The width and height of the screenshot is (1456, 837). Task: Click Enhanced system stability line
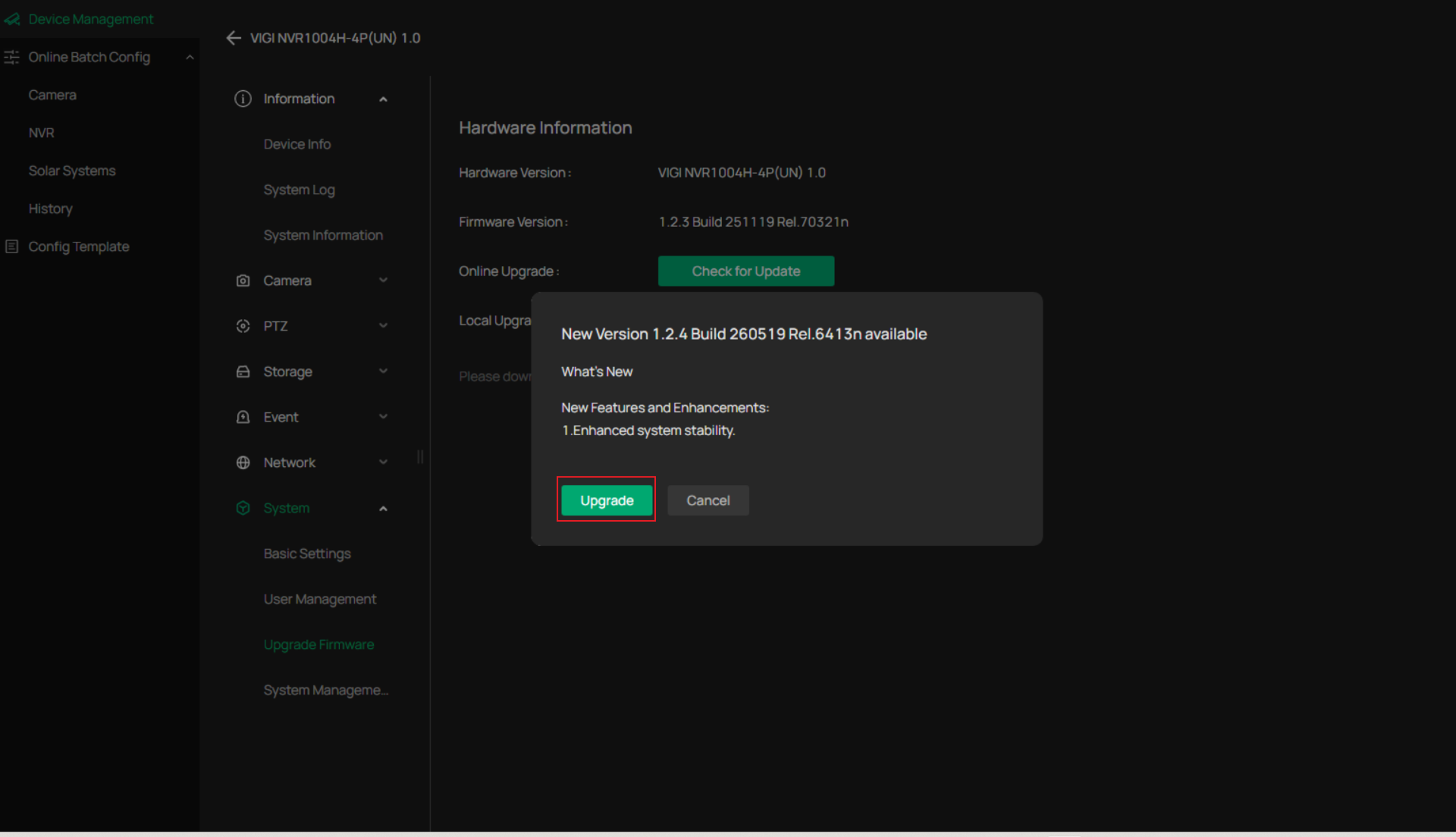pos(648,430)
